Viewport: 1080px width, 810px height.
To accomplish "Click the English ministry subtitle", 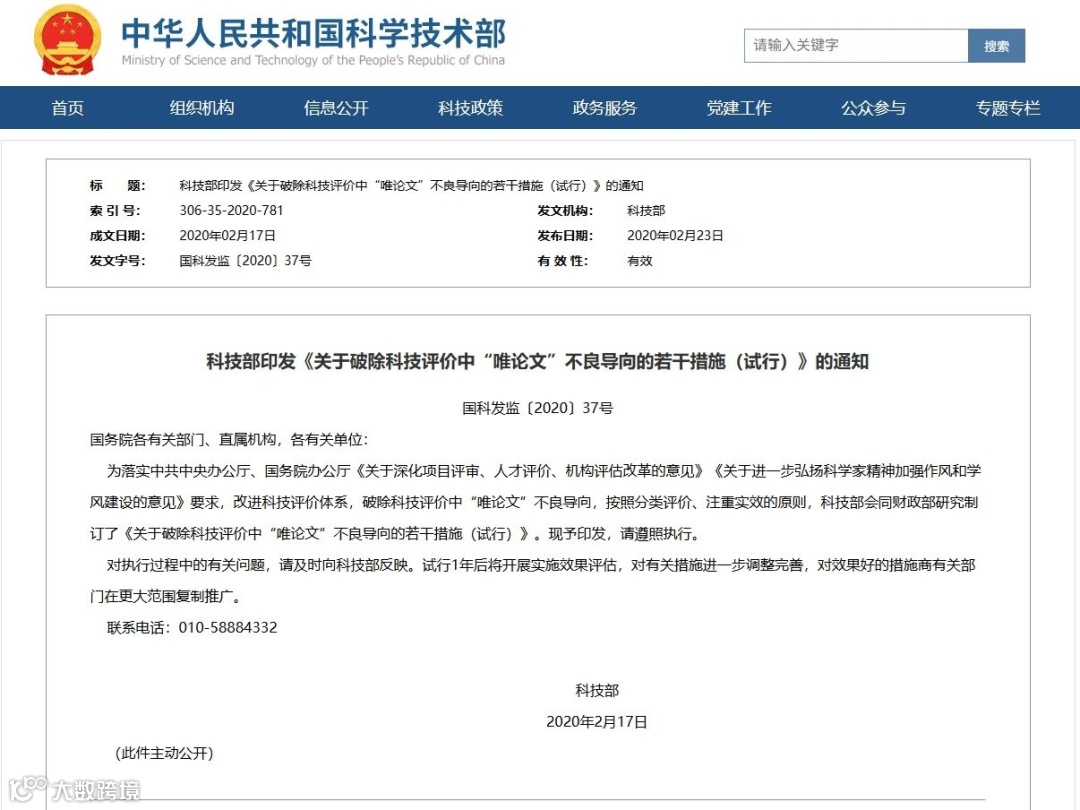I will [313, 61].
